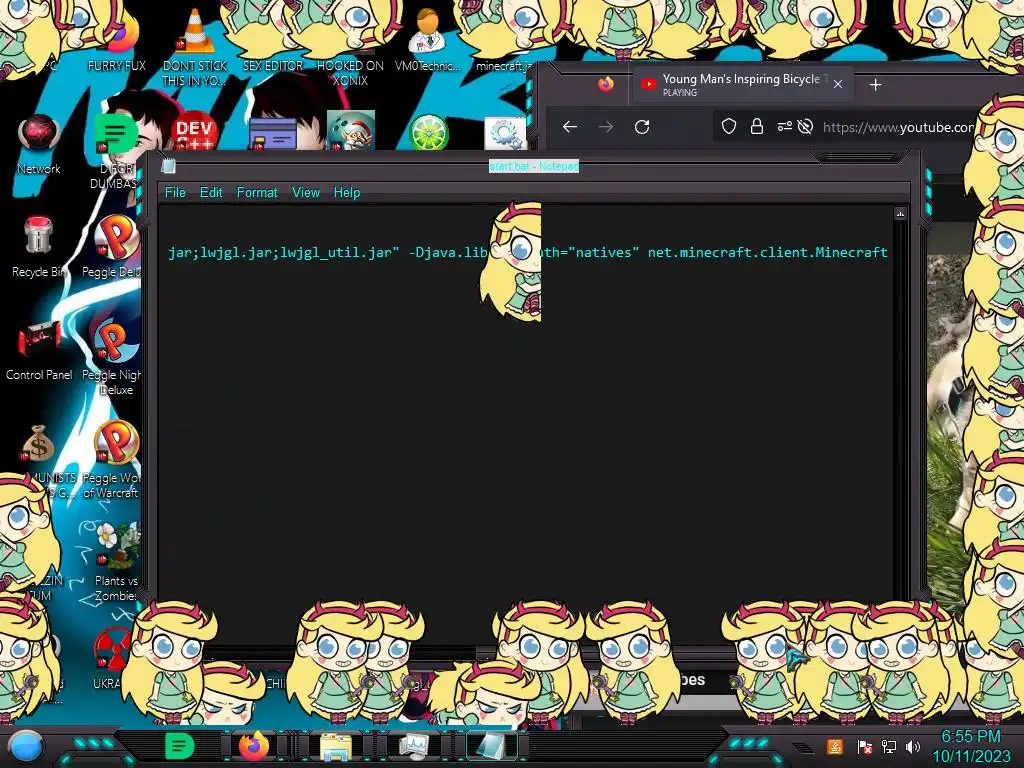The height and width of the screenshot is (768, 1024).
Task: Open the volume speaker tray icon
Action: tap(913, 746)
